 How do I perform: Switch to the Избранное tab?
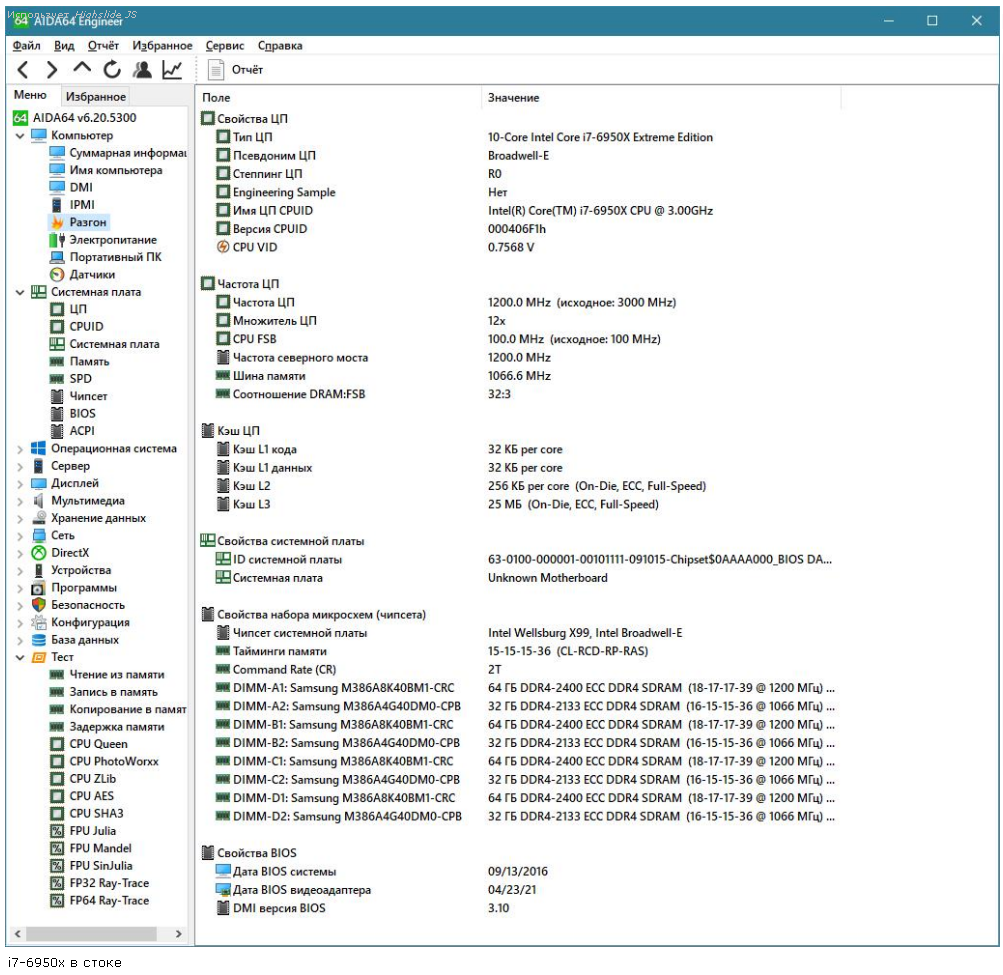[96, 97]
